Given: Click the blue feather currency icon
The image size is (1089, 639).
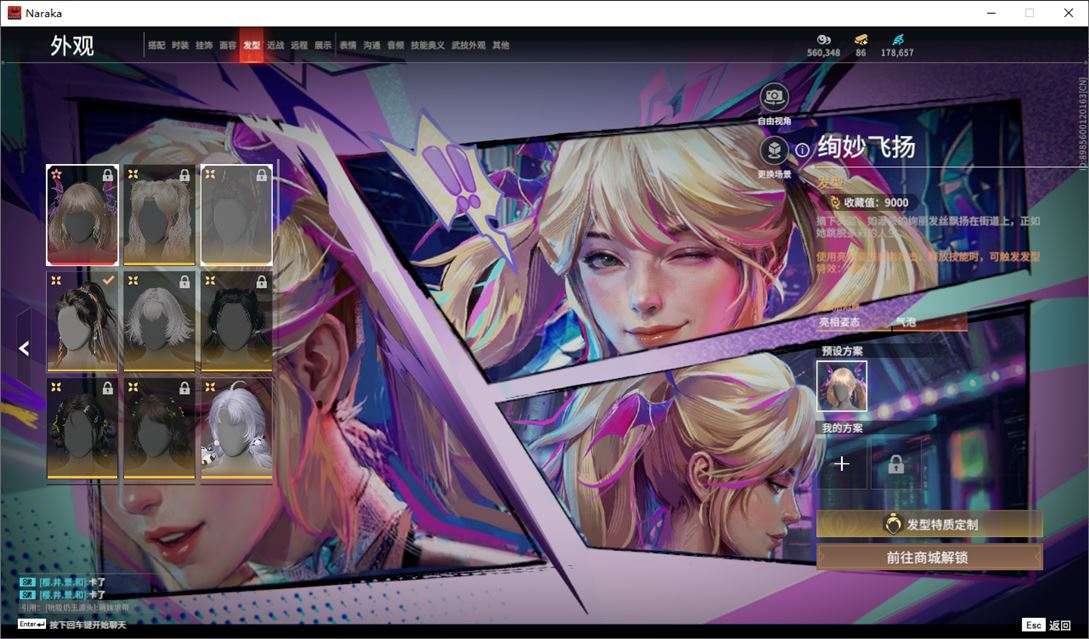Looking at the screenshot, I should (x=897, y=40).
